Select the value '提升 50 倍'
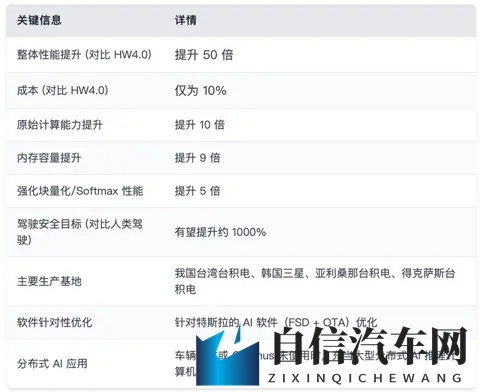 (x=204, y=55)
